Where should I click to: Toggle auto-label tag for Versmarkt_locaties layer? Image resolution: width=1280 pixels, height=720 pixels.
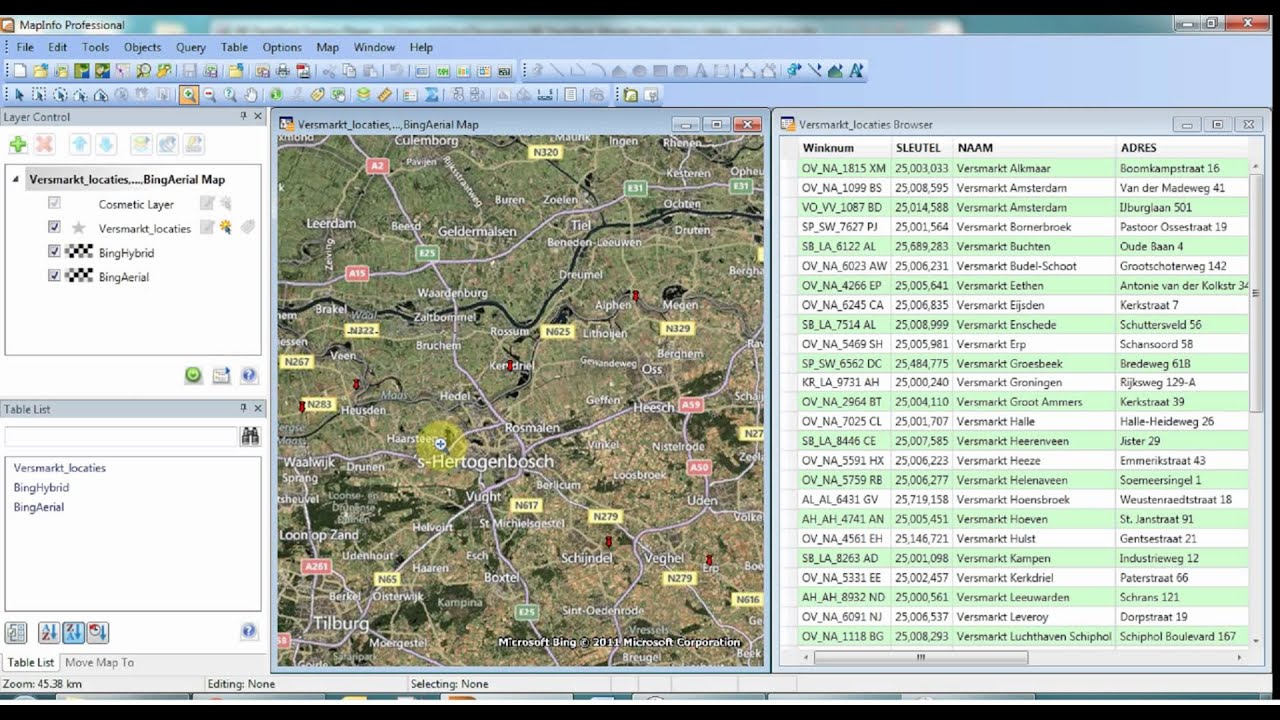click(247, 228)
